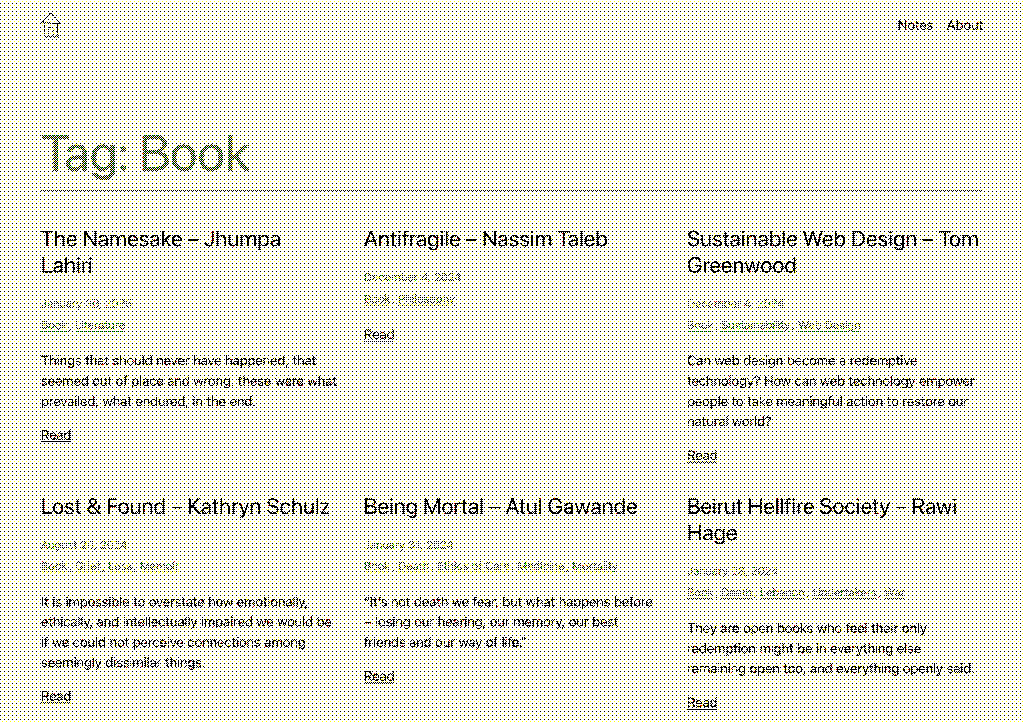Click Read under The Namesake excerpt
This screenshot has width=1024, height=722.
[x=56, y=435]
